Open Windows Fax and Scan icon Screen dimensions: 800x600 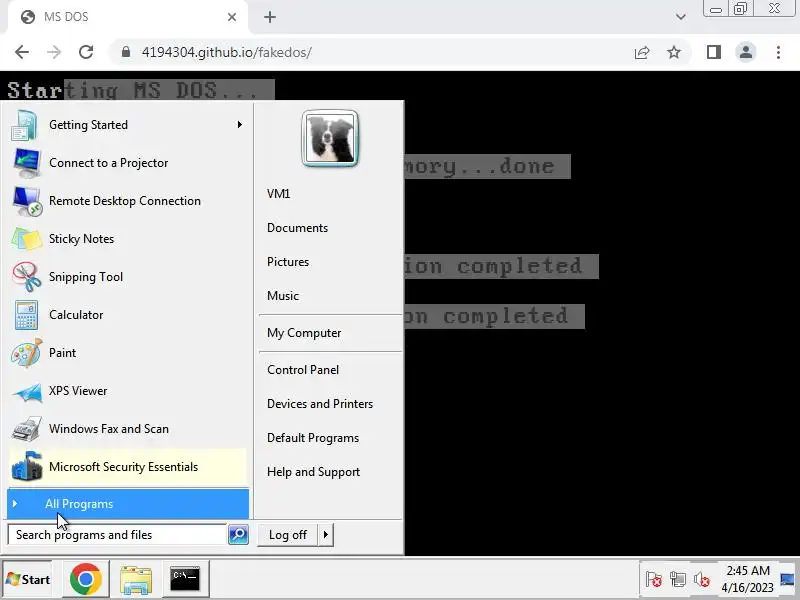click(27, 429)
